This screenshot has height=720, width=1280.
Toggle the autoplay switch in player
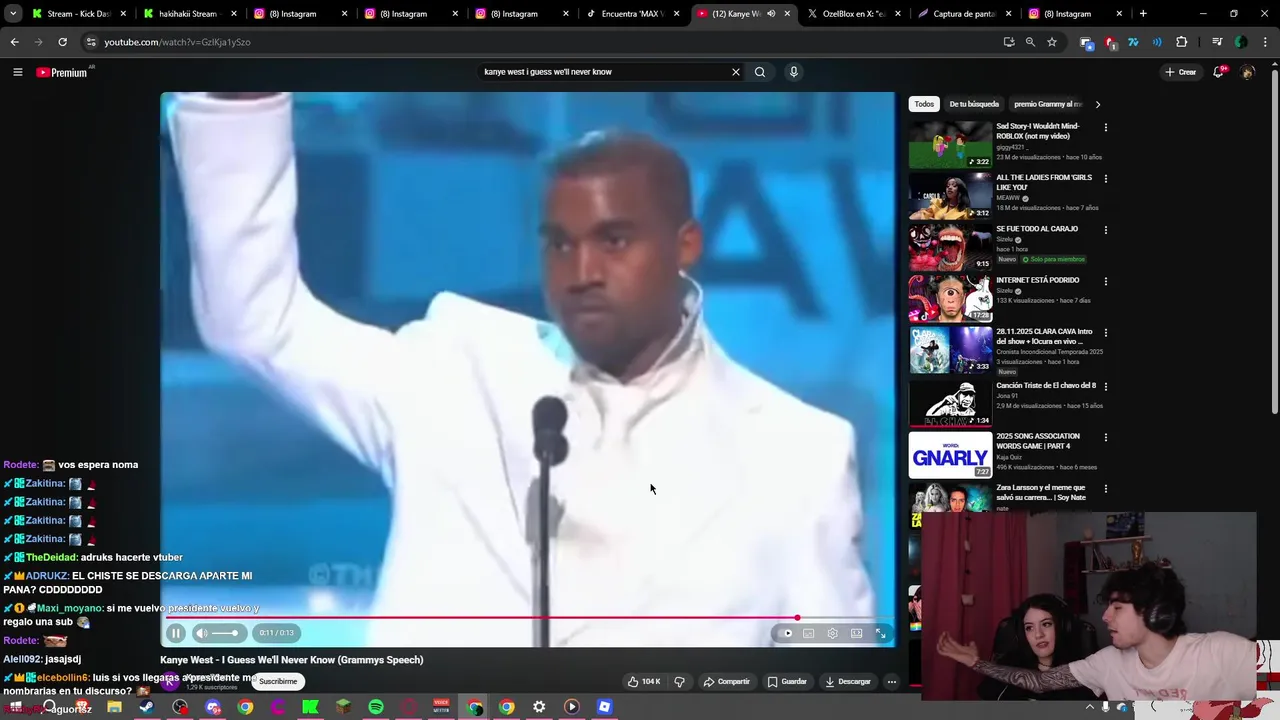tap(785, 633)
